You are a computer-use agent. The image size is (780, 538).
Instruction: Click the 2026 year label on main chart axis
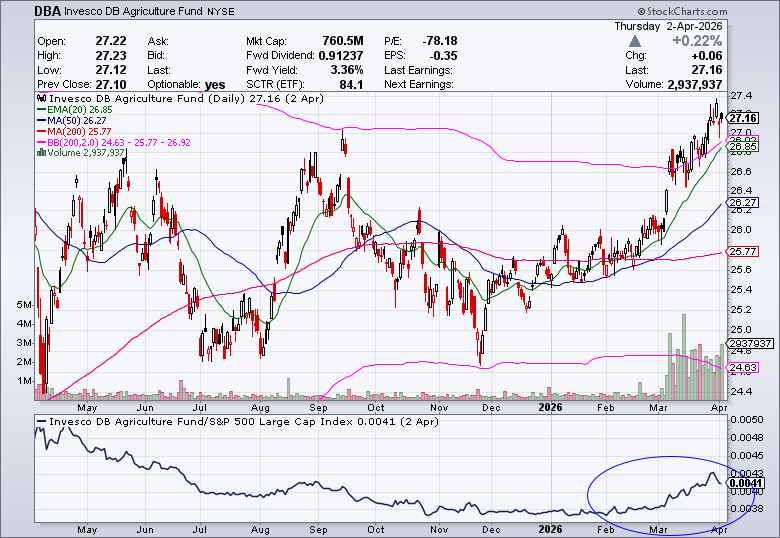[551, 407]
